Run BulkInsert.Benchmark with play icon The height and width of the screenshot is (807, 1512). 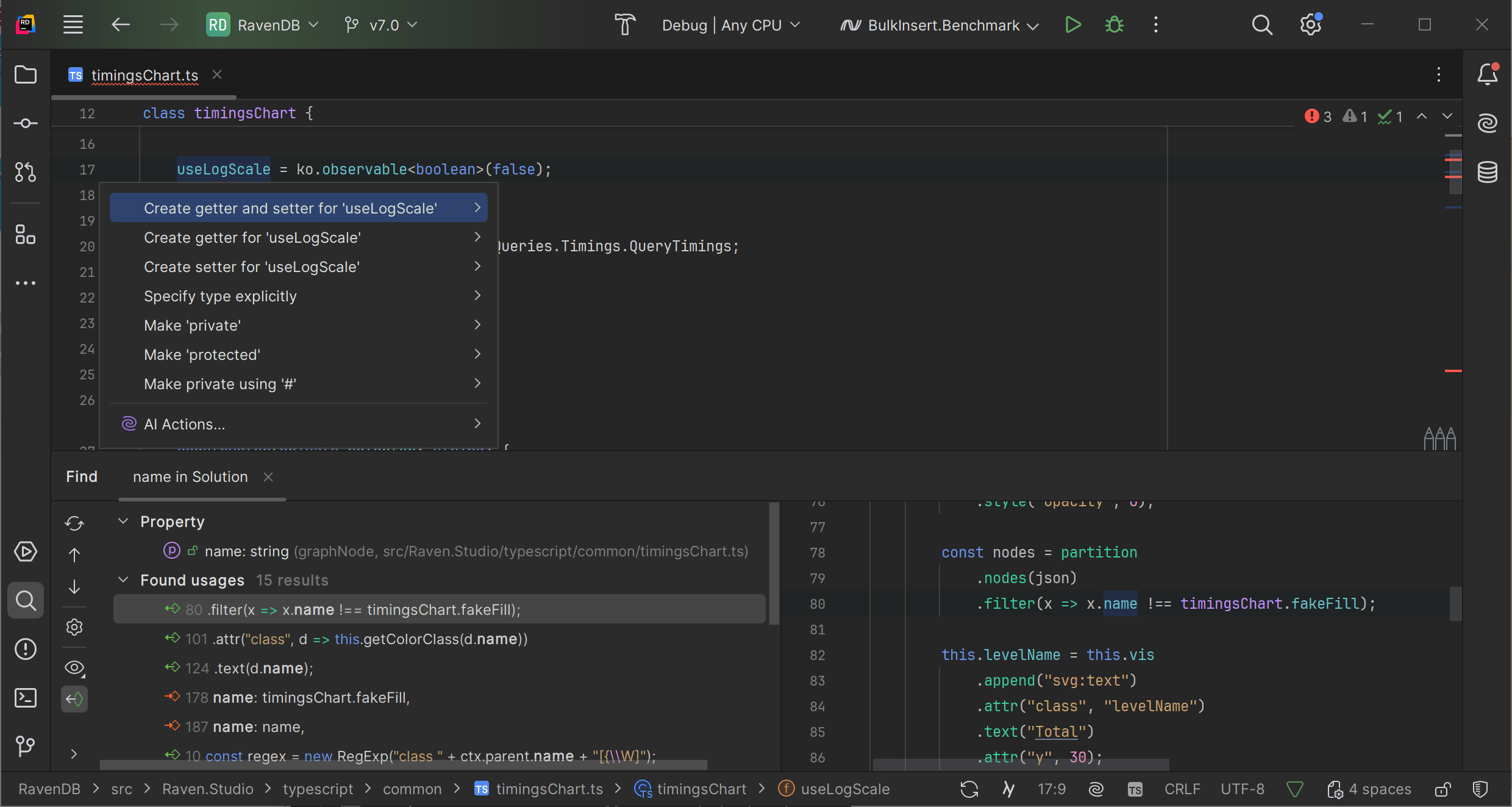[x=1073, y=25]
